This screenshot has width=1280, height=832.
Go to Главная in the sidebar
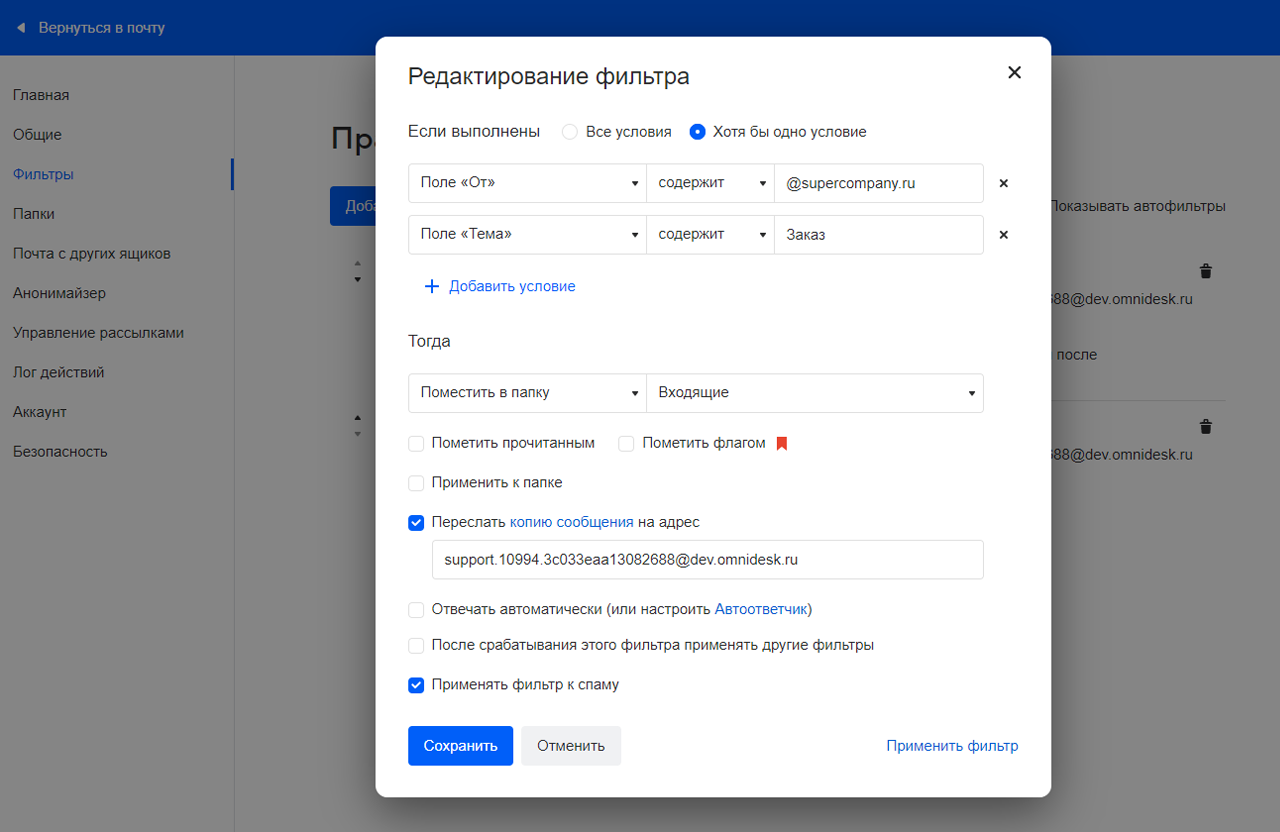tap(41, 95)
